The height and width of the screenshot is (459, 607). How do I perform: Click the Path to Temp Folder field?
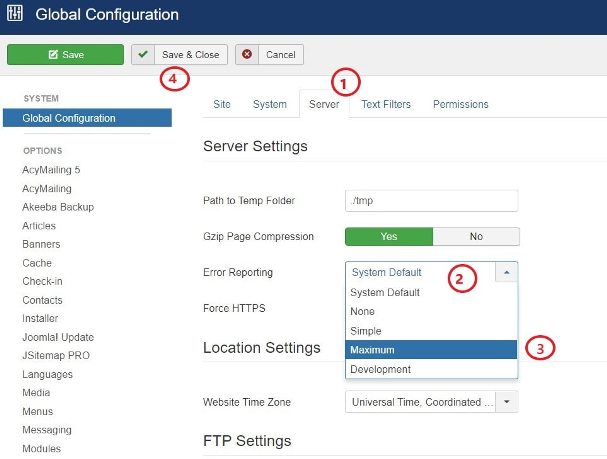coord(431,201)
